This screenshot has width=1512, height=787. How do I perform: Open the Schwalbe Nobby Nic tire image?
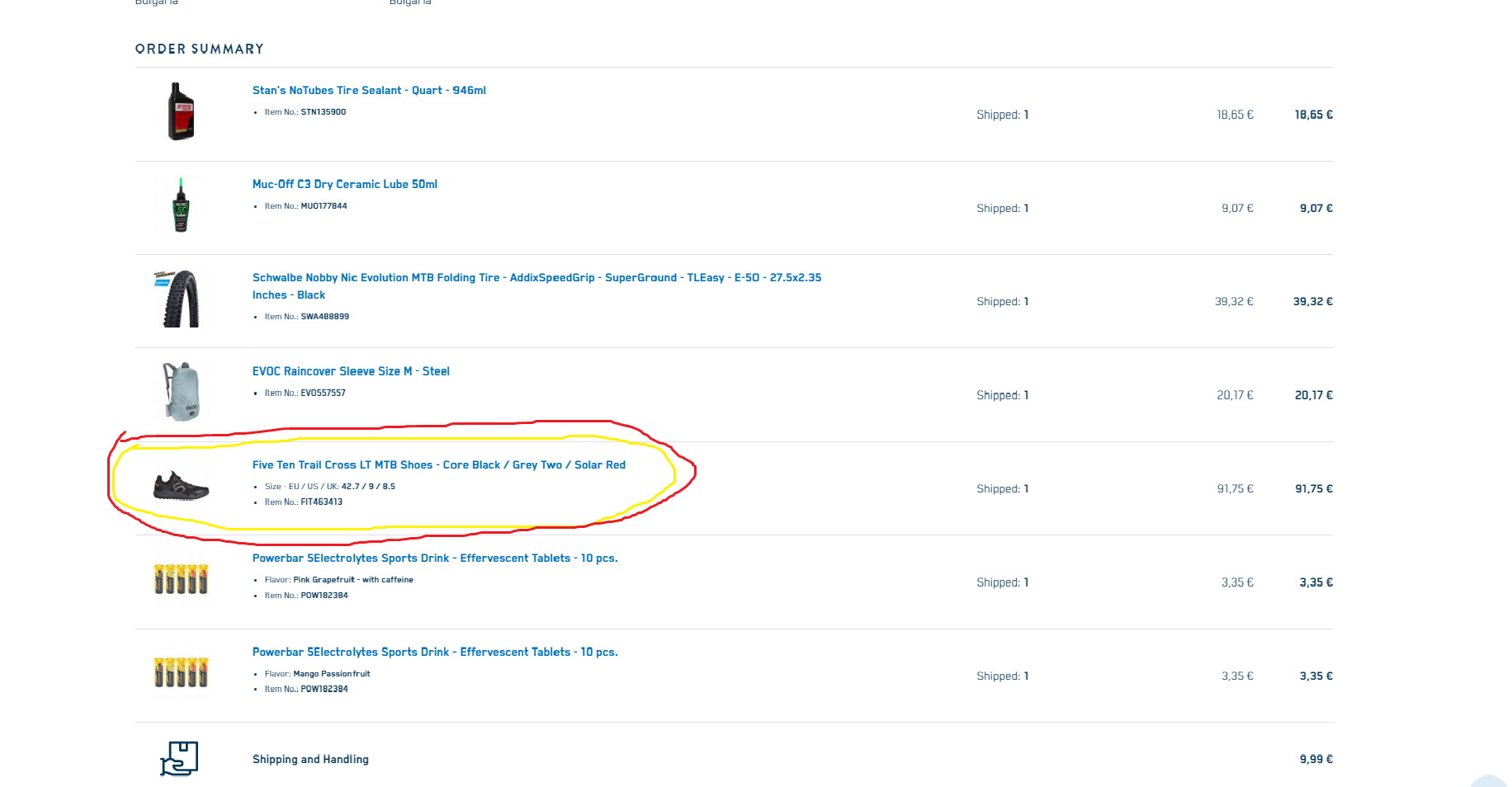click(181, 299)
